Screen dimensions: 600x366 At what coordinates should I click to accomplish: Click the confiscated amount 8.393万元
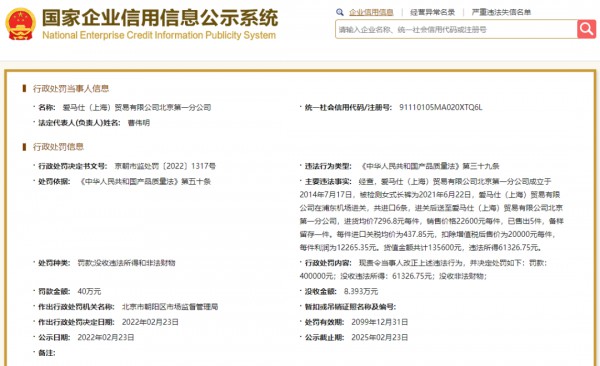tap(361, 291)
